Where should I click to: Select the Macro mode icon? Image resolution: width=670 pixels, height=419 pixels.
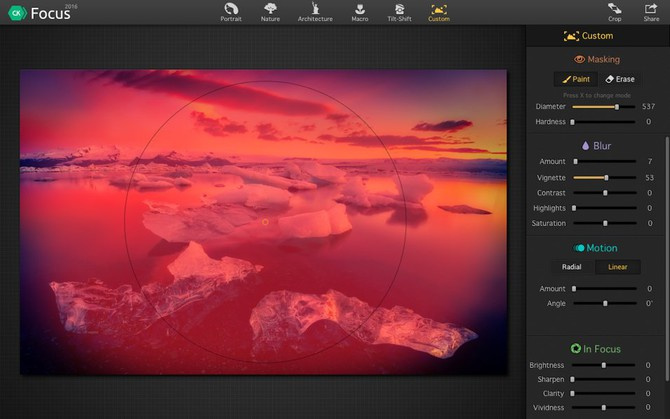click(x=360, y=12)
